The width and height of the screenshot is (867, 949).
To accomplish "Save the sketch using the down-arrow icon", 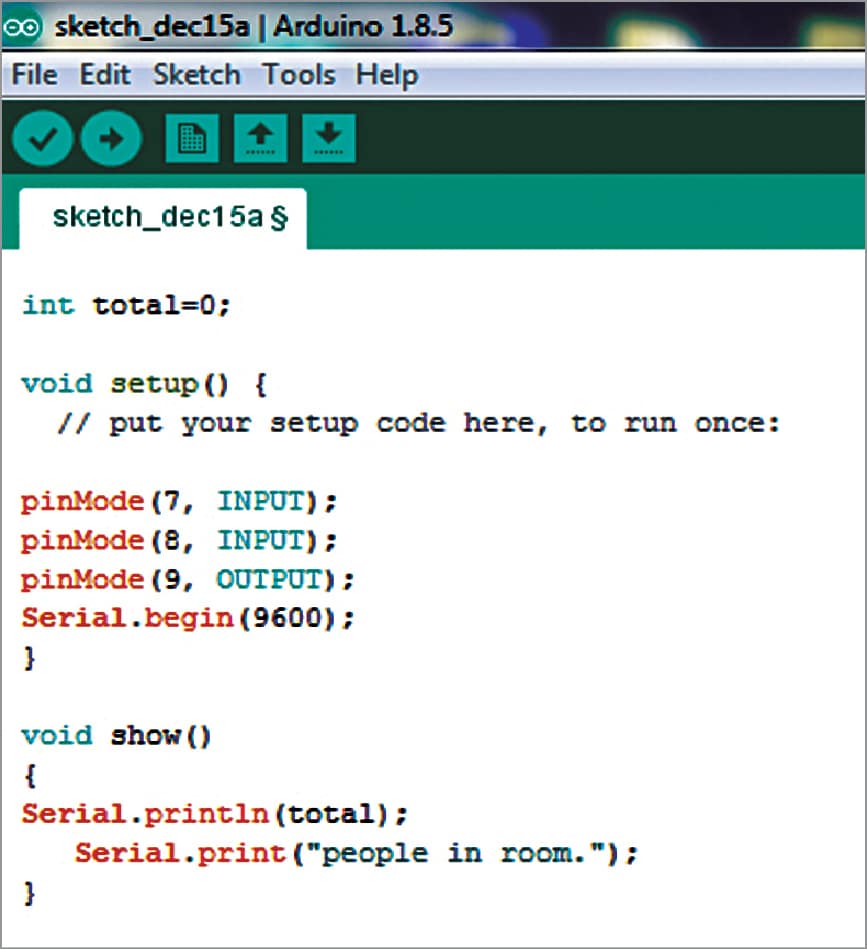I will click(329, 138).
